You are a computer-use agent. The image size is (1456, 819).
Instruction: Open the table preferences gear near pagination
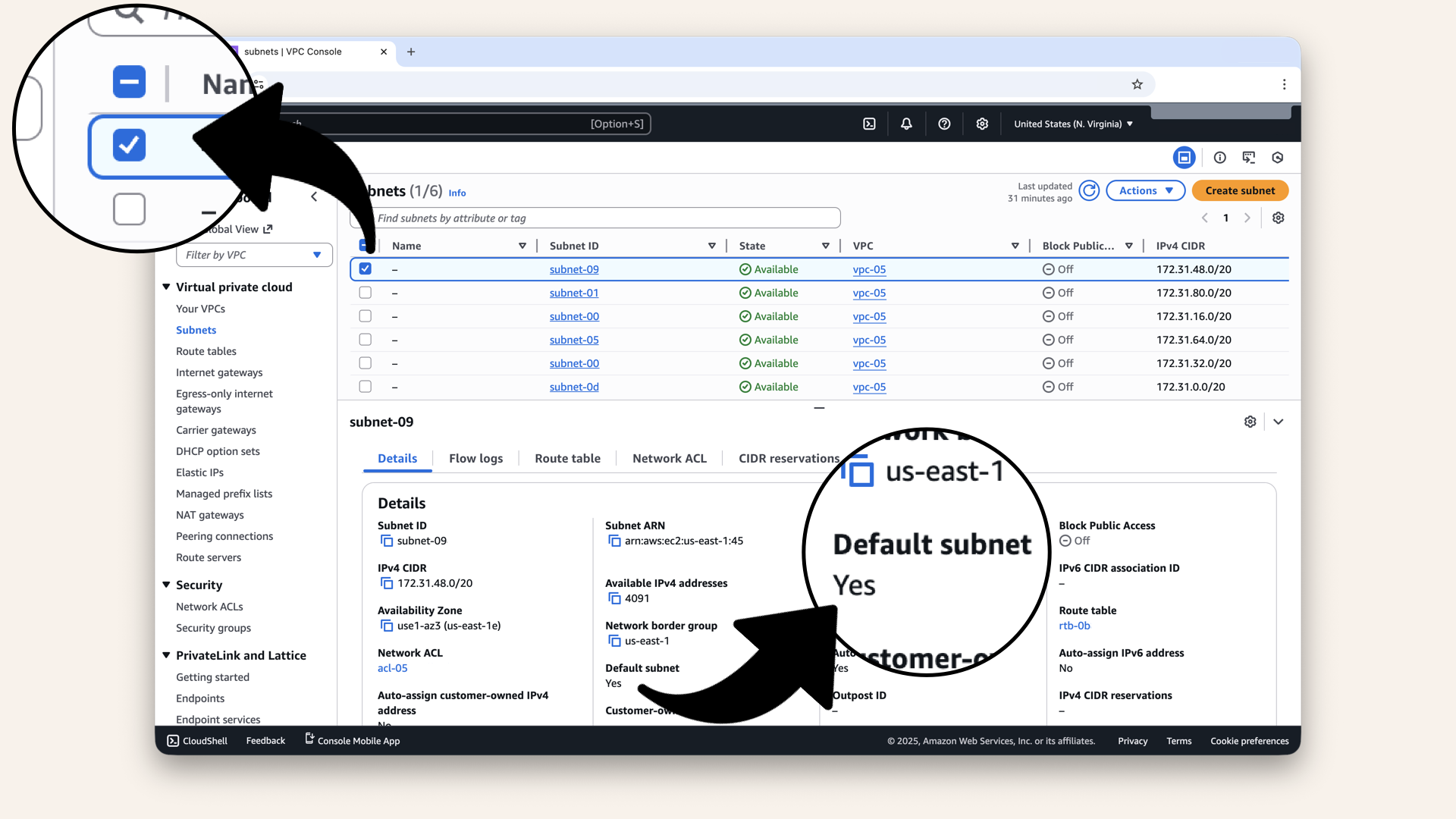[1278, 218]
